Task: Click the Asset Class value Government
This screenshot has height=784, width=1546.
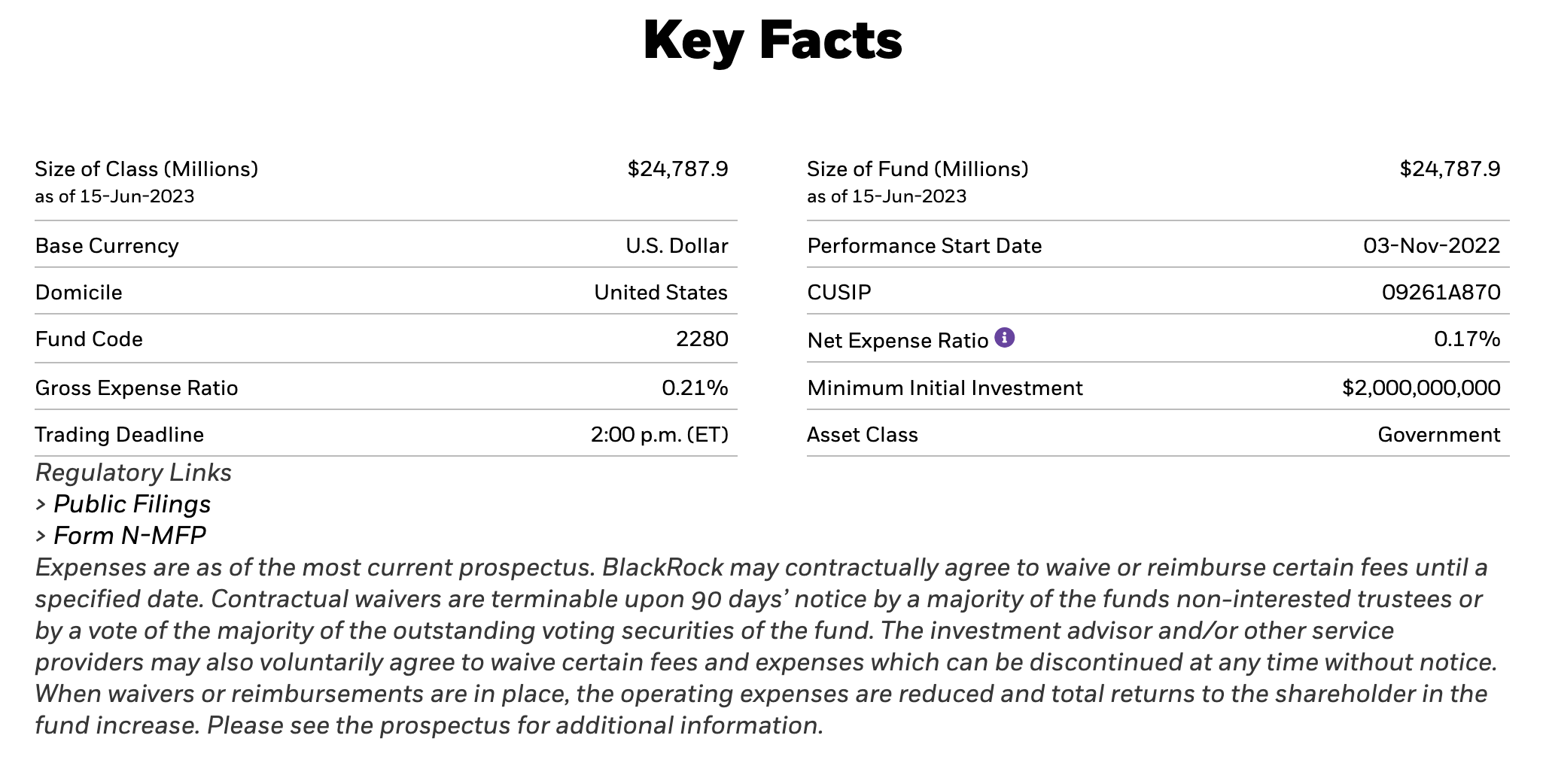Action: pyautogui.click(x=1438, y=434)
